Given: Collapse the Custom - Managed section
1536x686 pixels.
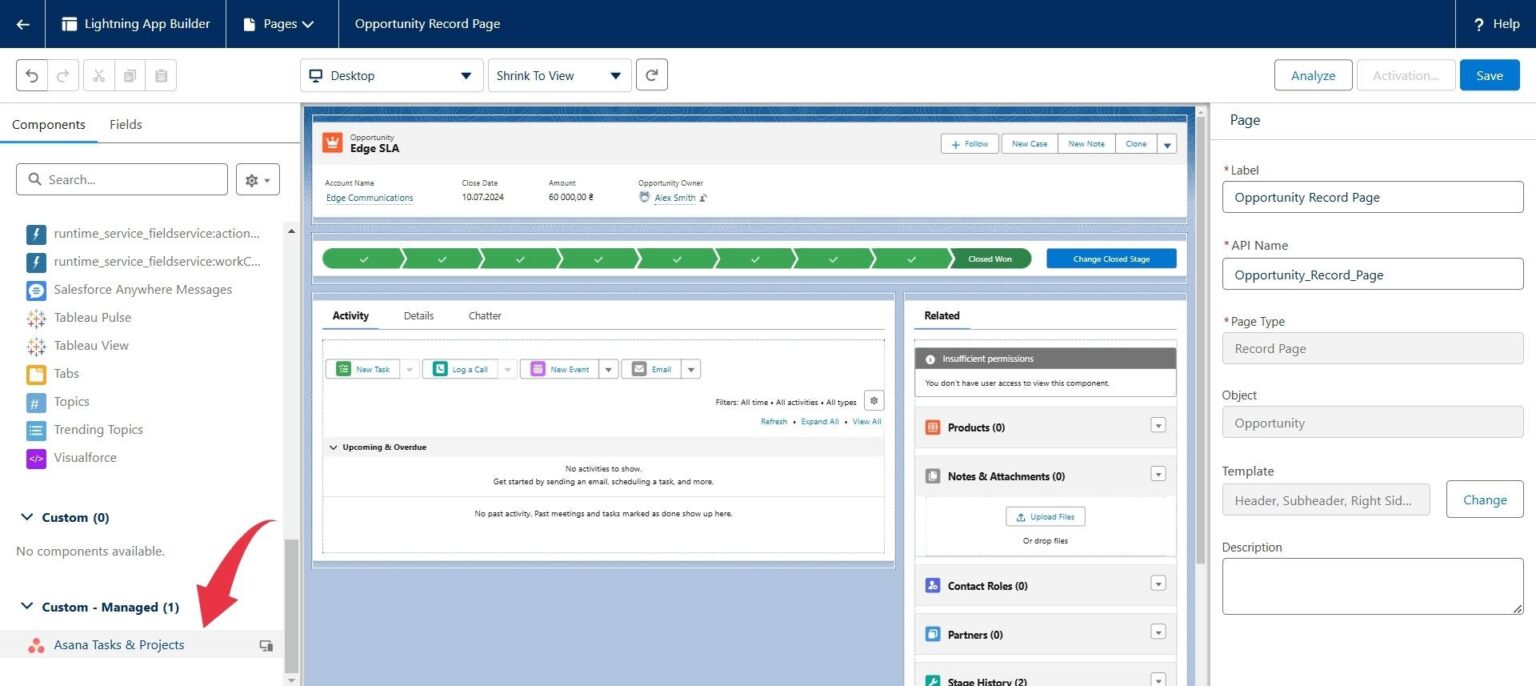Looking at the screenshot, I should [x=26, y=606].
